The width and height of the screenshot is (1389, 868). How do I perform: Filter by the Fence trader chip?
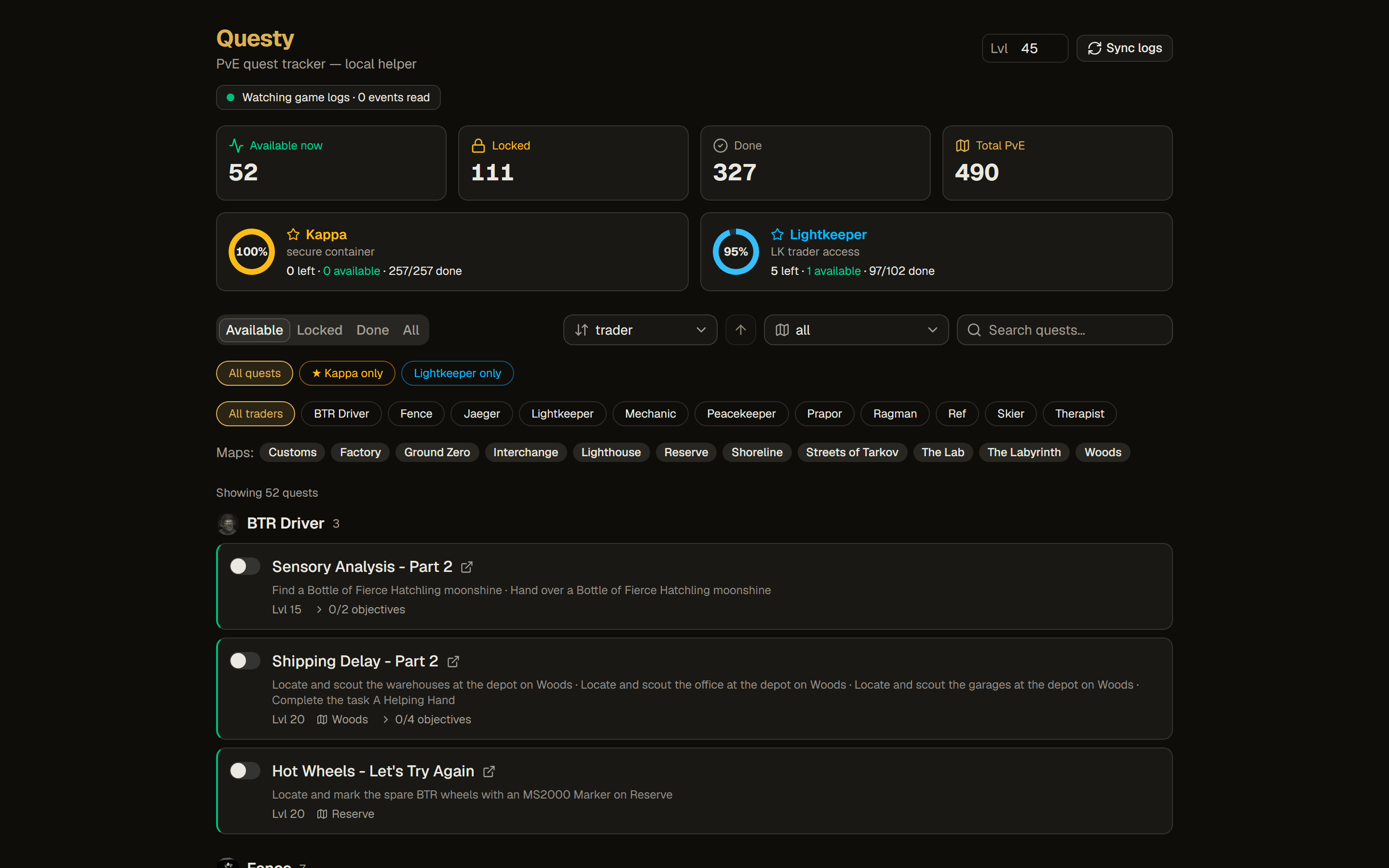pyautogui.click(x=416, y=413)
